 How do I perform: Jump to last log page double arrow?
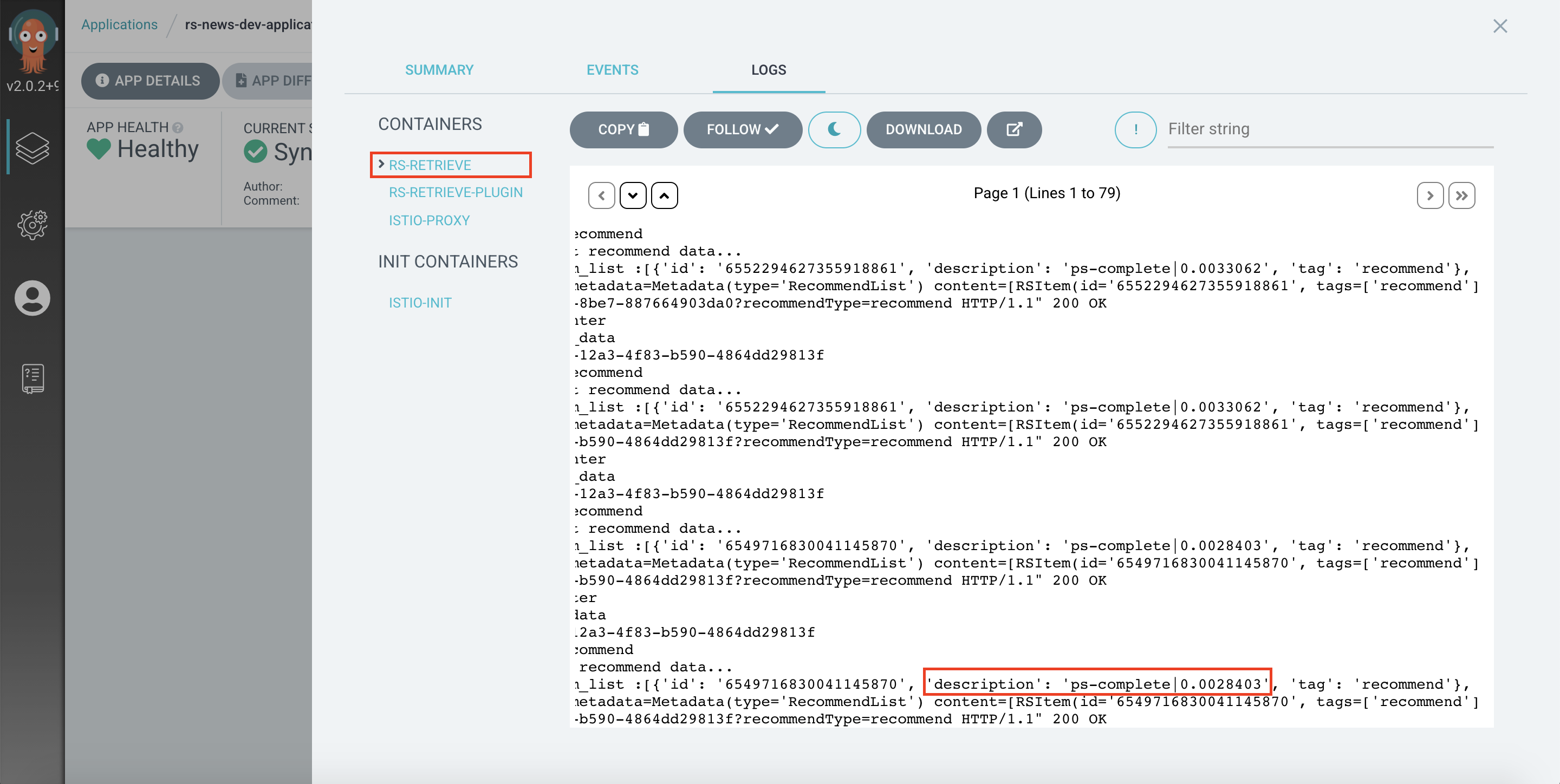1461,195
